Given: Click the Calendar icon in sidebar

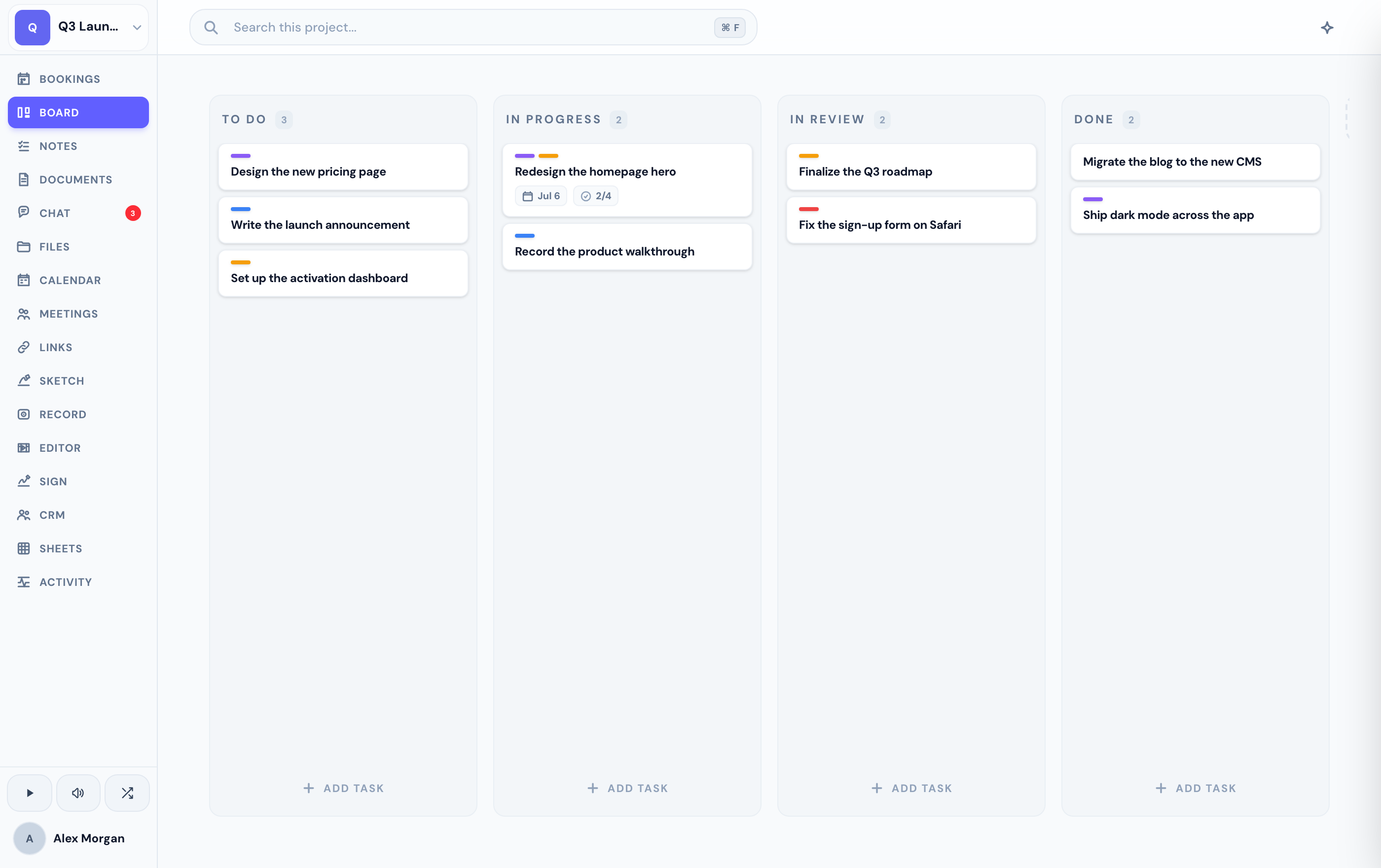Looking at the screenshot, I should tap(24, 280).
